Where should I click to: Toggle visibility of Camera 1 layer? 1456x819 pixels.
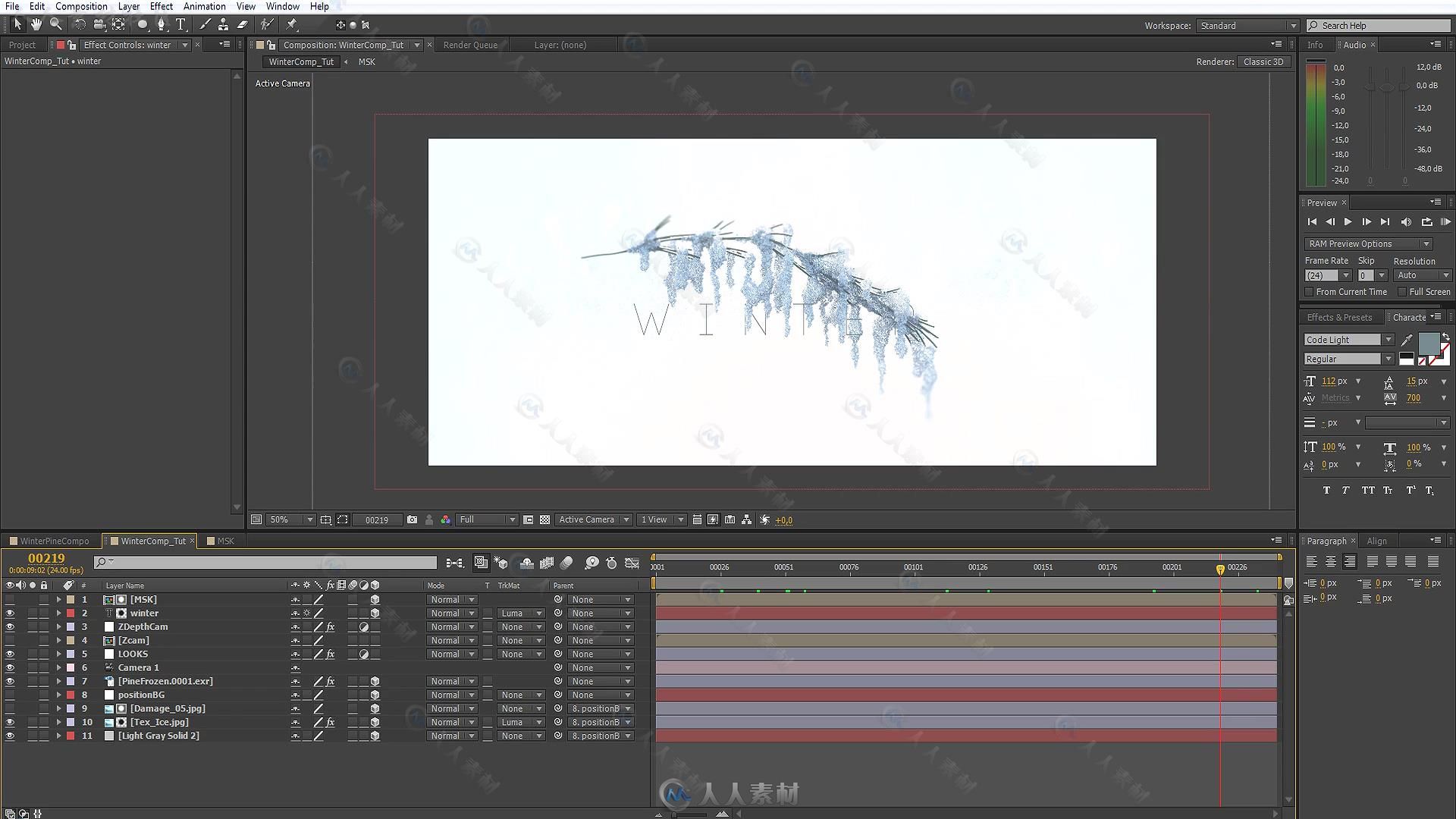coord(10,668)
